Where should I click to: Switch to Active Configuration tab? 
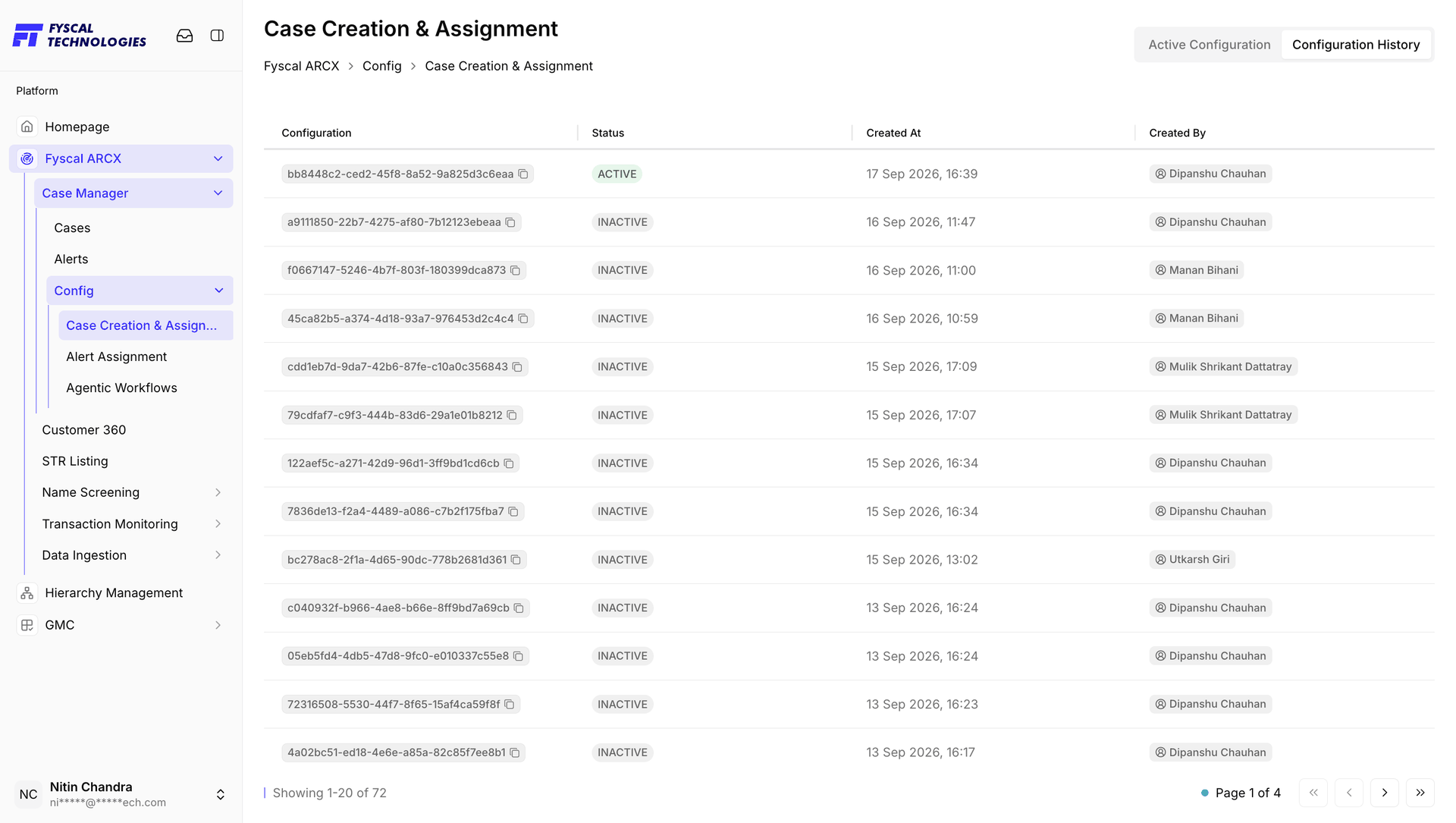[x=1209, y=45]
